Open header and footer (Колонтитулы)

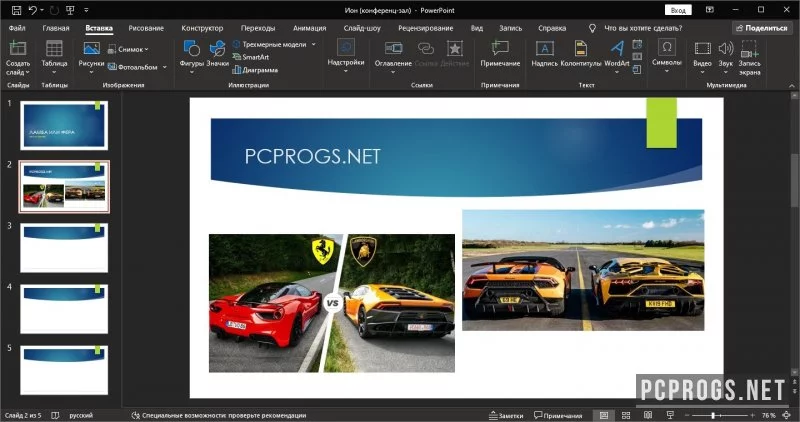pyautogui.click(x=581, y=54)
